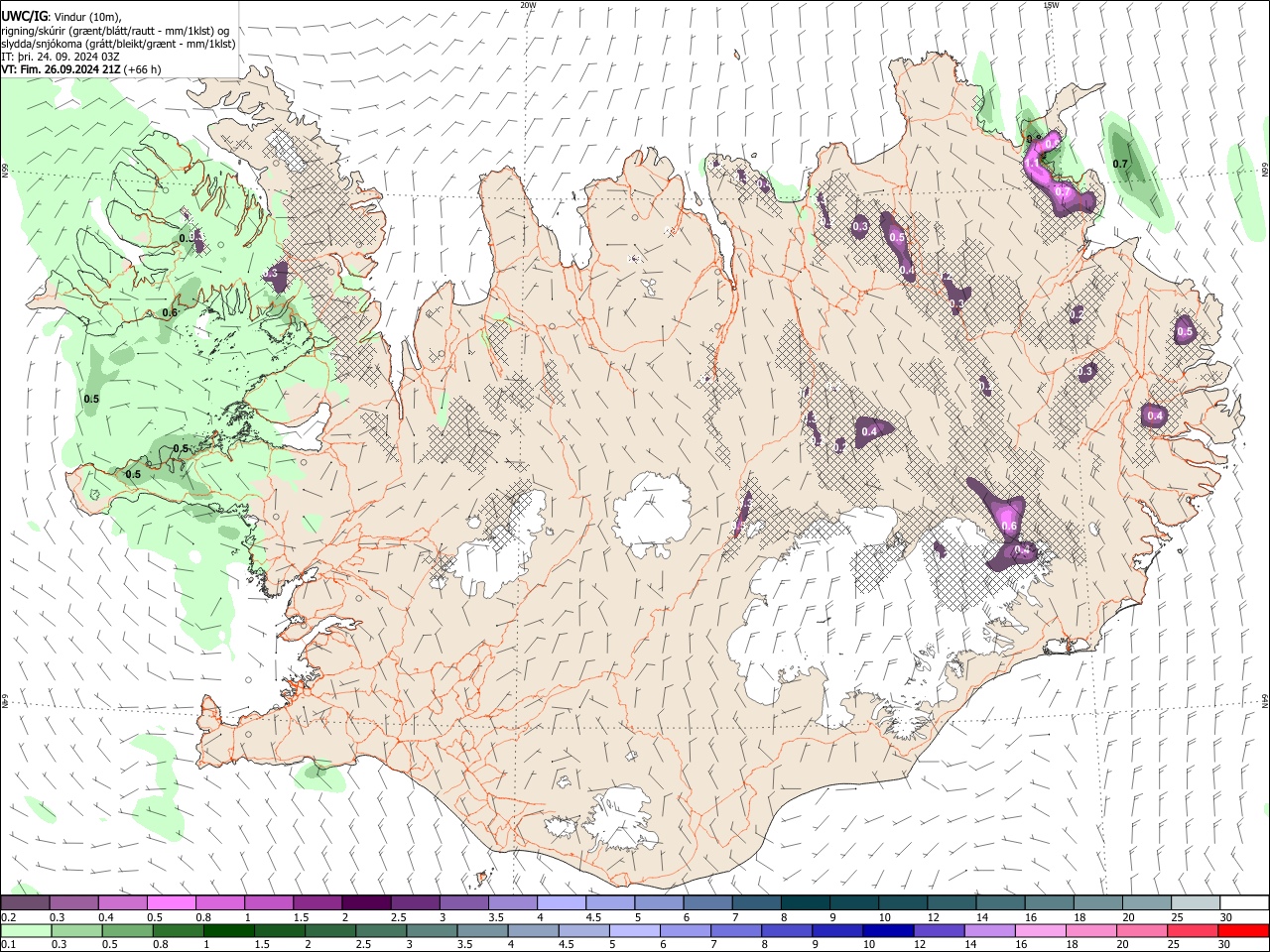Click the '0.7' value in the northeast offshore green area
Screen dimensions: 1270x952
(1120, 164)
